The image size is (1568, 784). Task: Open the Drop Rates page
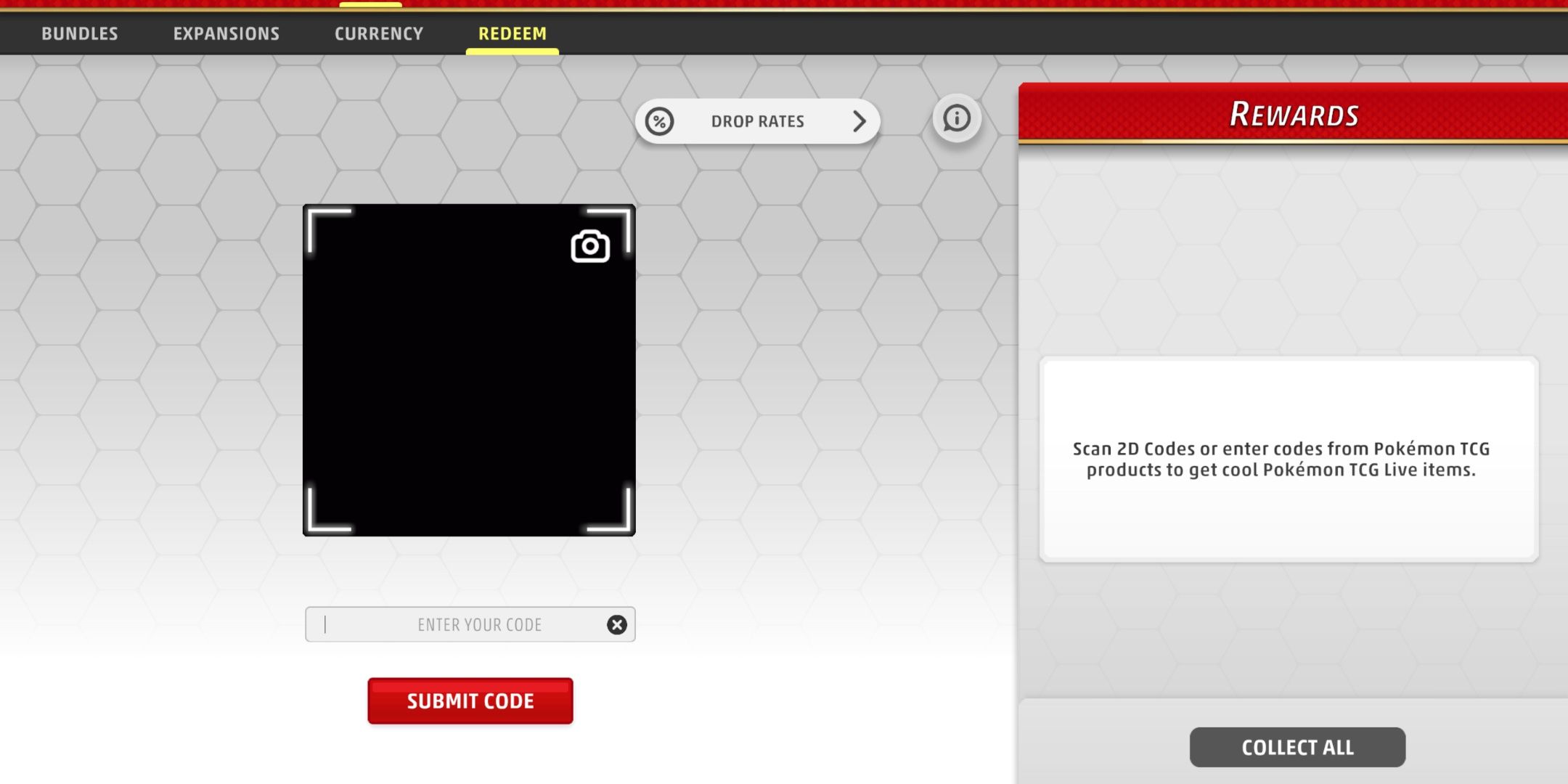(x=757, y=121)
